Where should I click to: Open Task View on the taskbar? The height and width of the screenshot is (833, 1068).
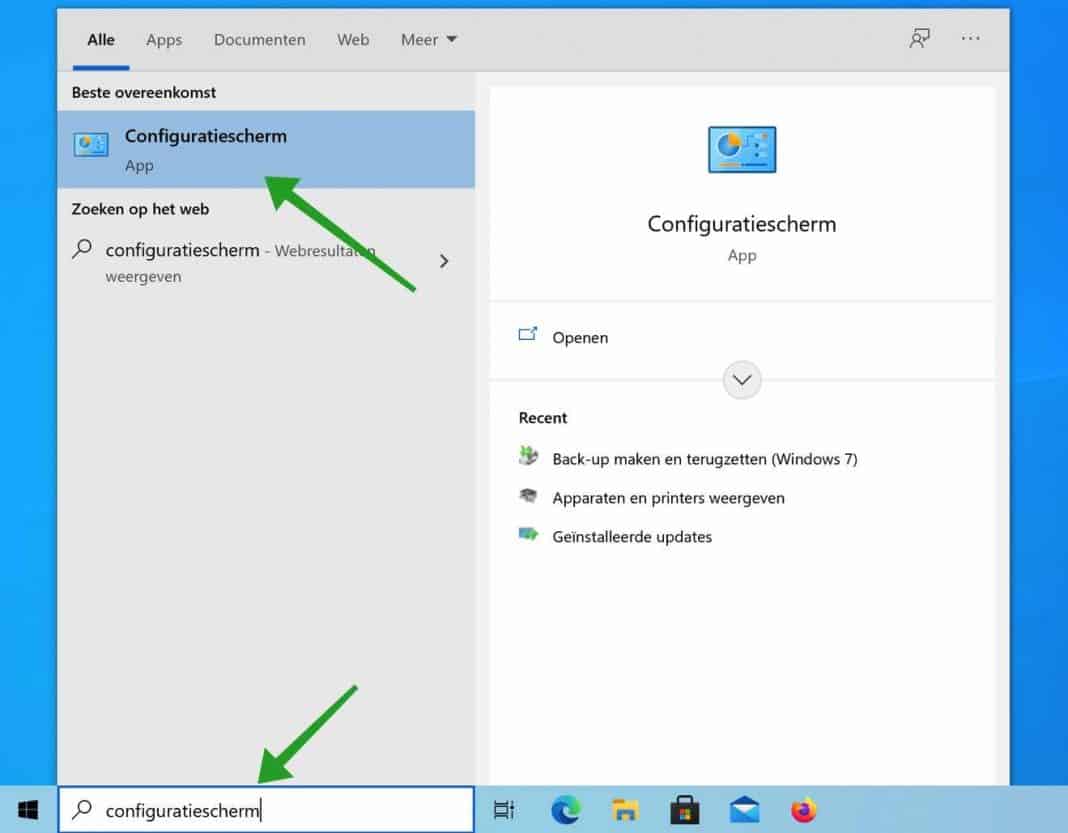[504, 809]
